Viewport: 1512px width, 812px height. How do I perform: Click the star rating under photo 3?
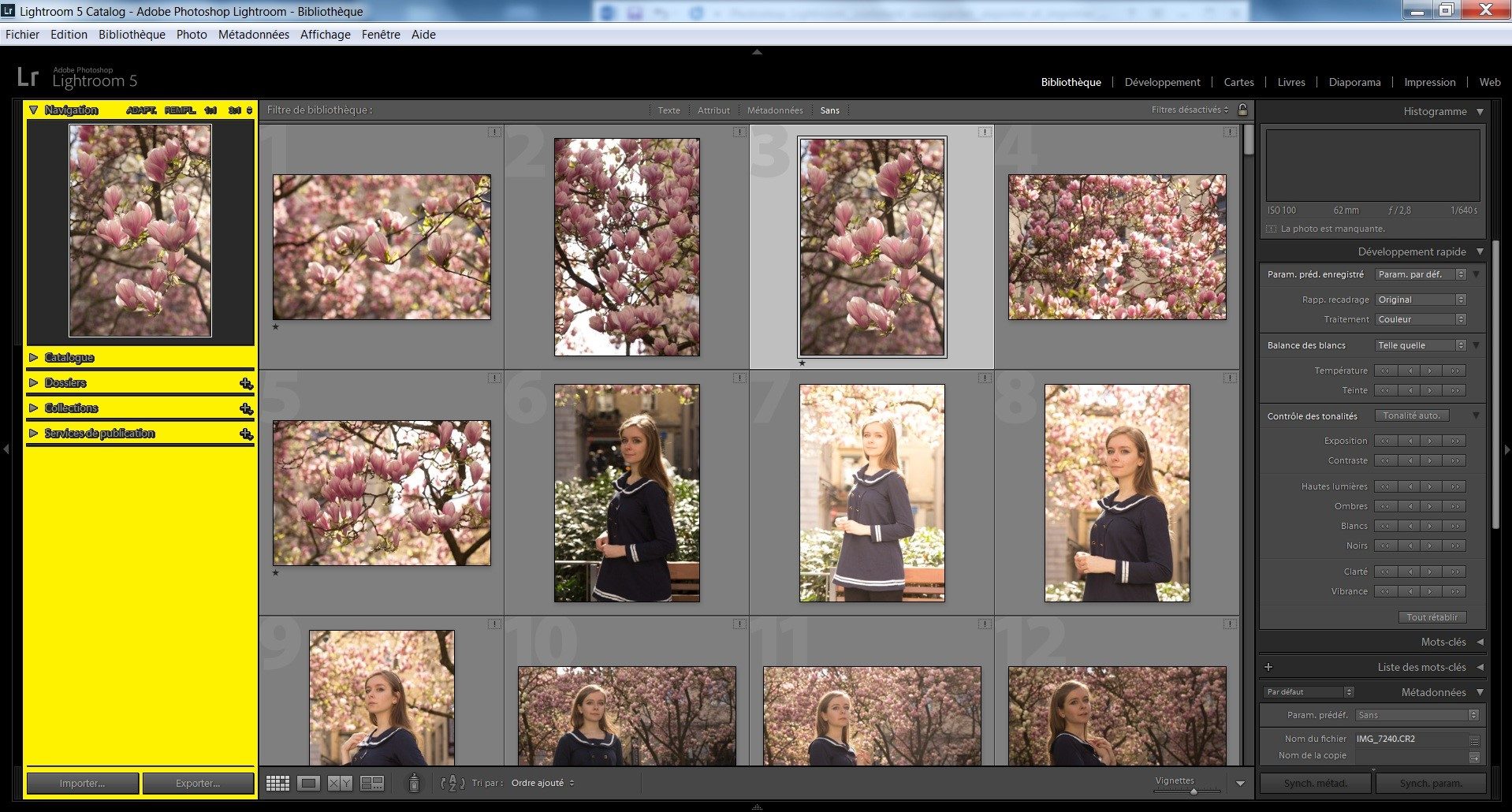802,363
